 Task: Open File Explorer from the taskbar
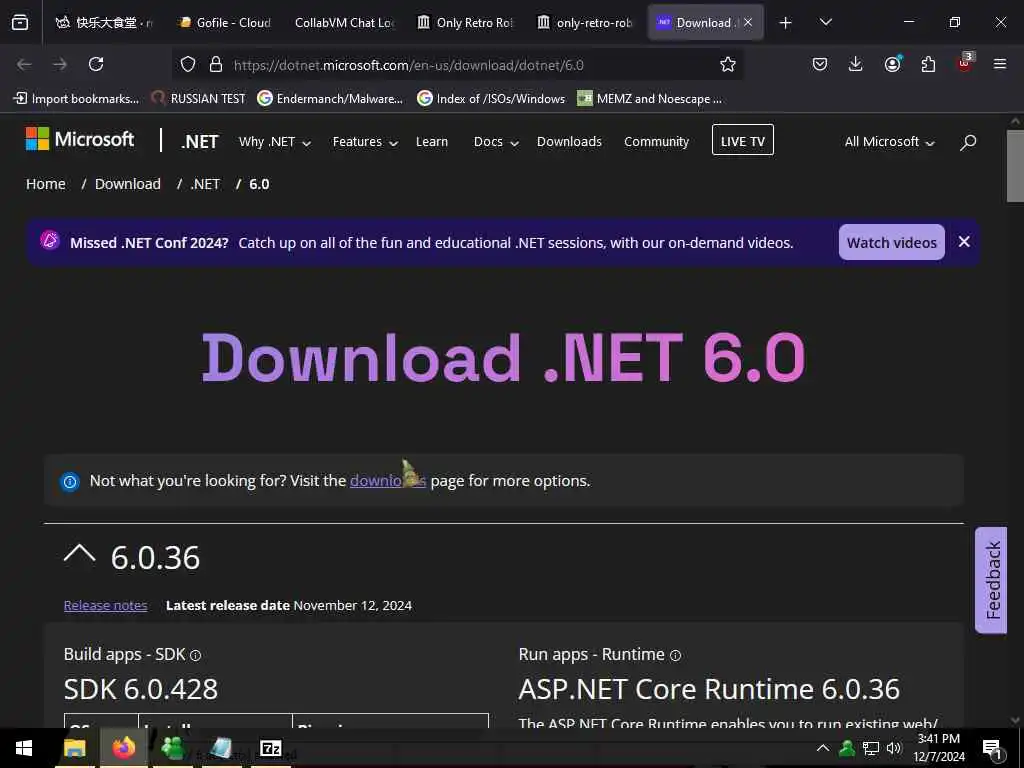click(x=74, y=748)
